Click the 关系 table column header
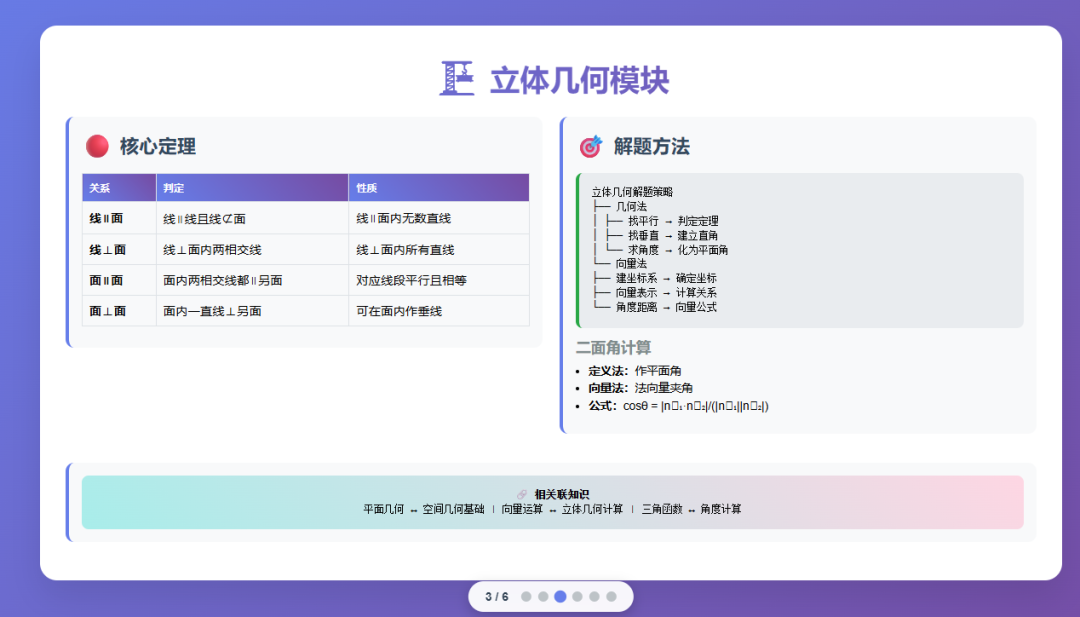The width and height of the screenshot is (1080, 617). coord(119,187)
